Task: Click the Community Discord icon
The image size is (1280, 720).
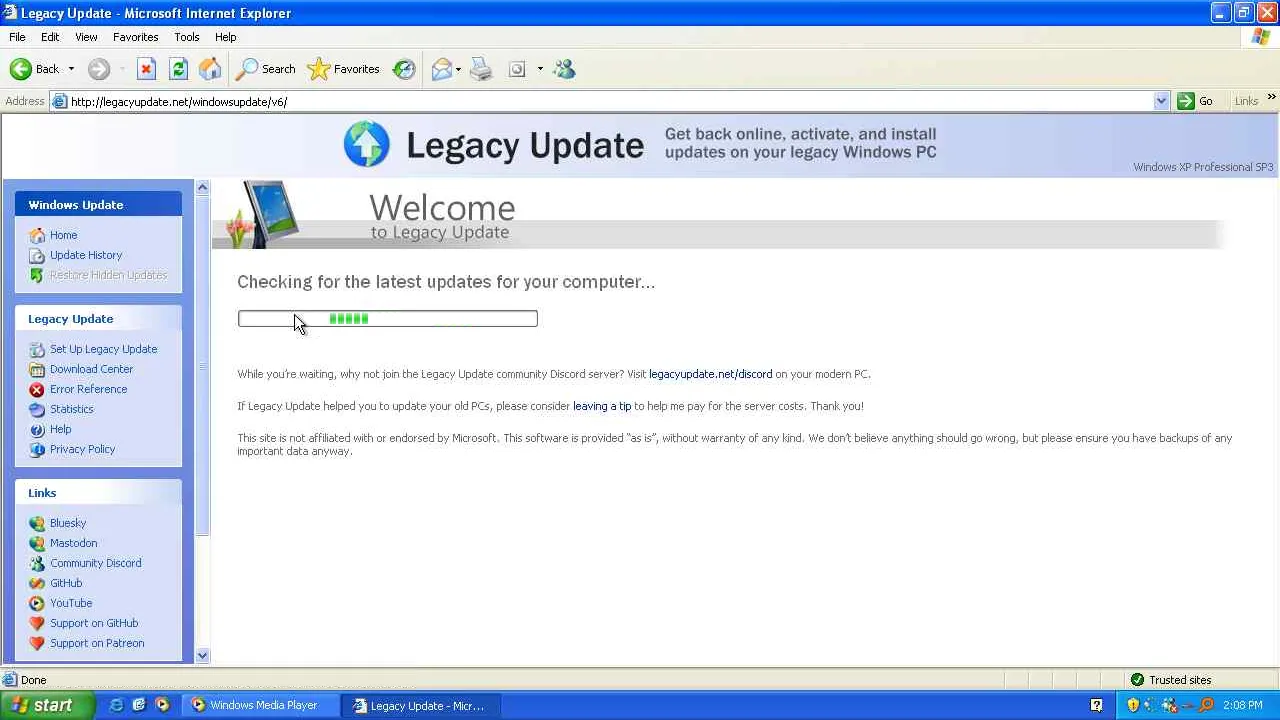Action: coord(37,563)
